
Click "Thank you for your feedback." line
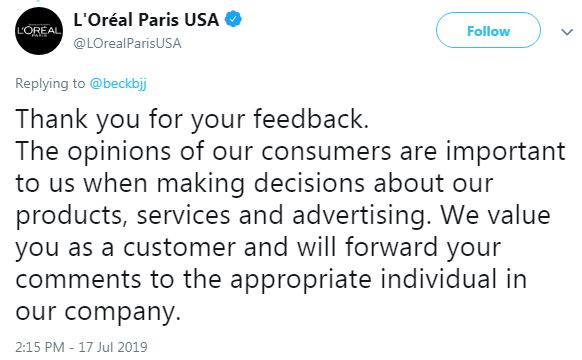(x=192, y=120)
